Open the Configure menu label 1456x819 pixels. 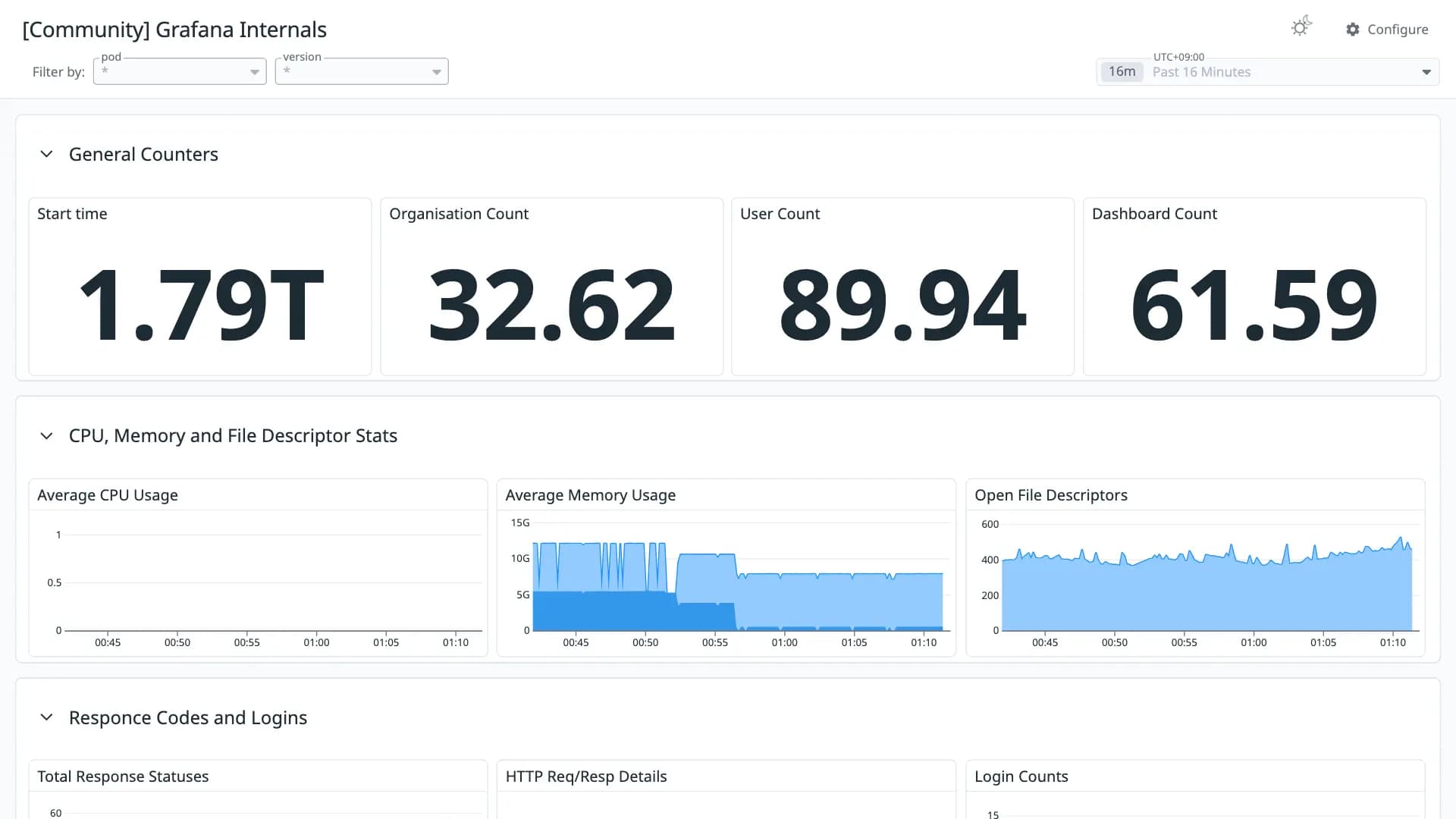1398,30
